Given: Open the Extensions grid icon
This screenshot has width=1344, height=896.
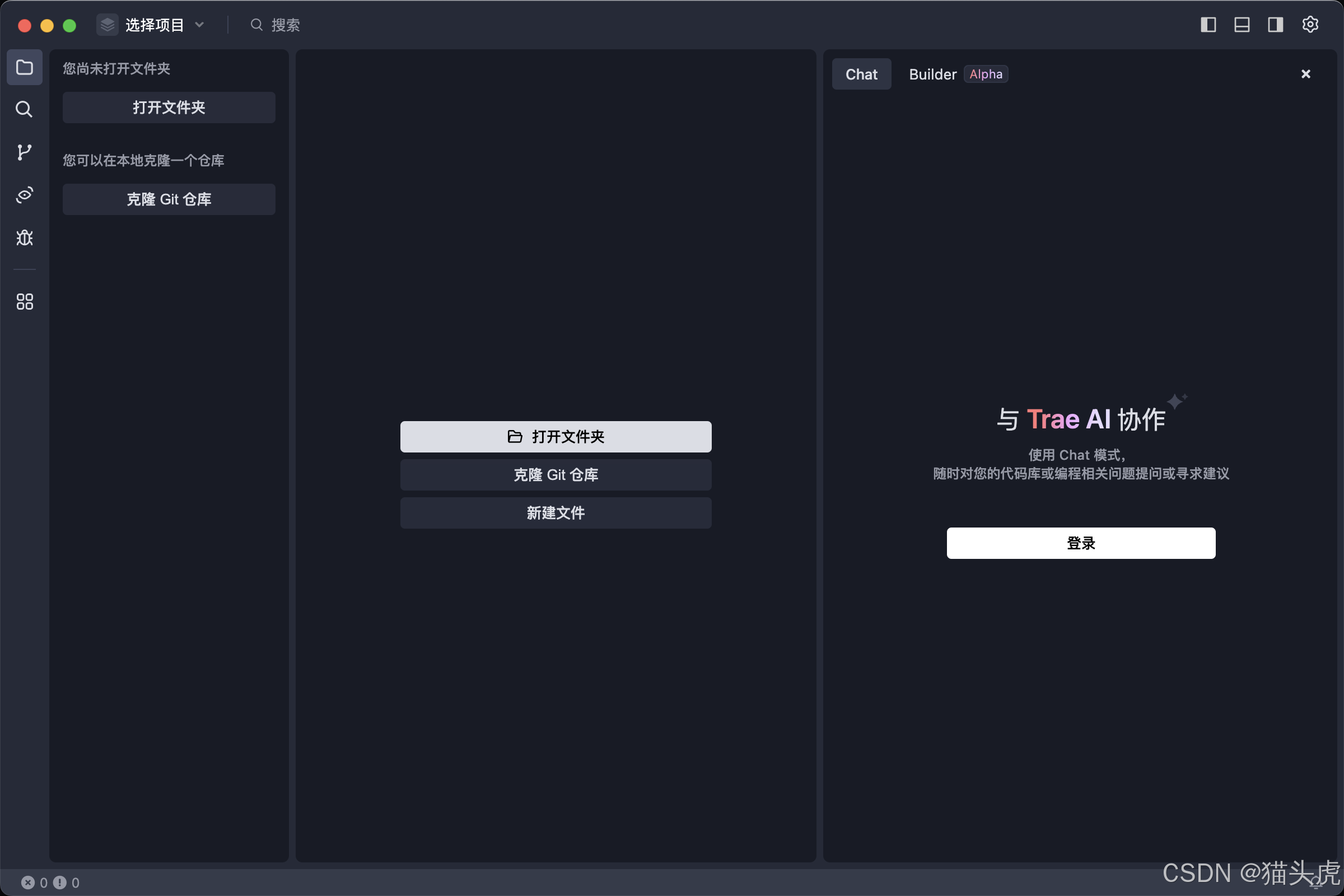Looking at the screenshot, I should coord(24,302).
